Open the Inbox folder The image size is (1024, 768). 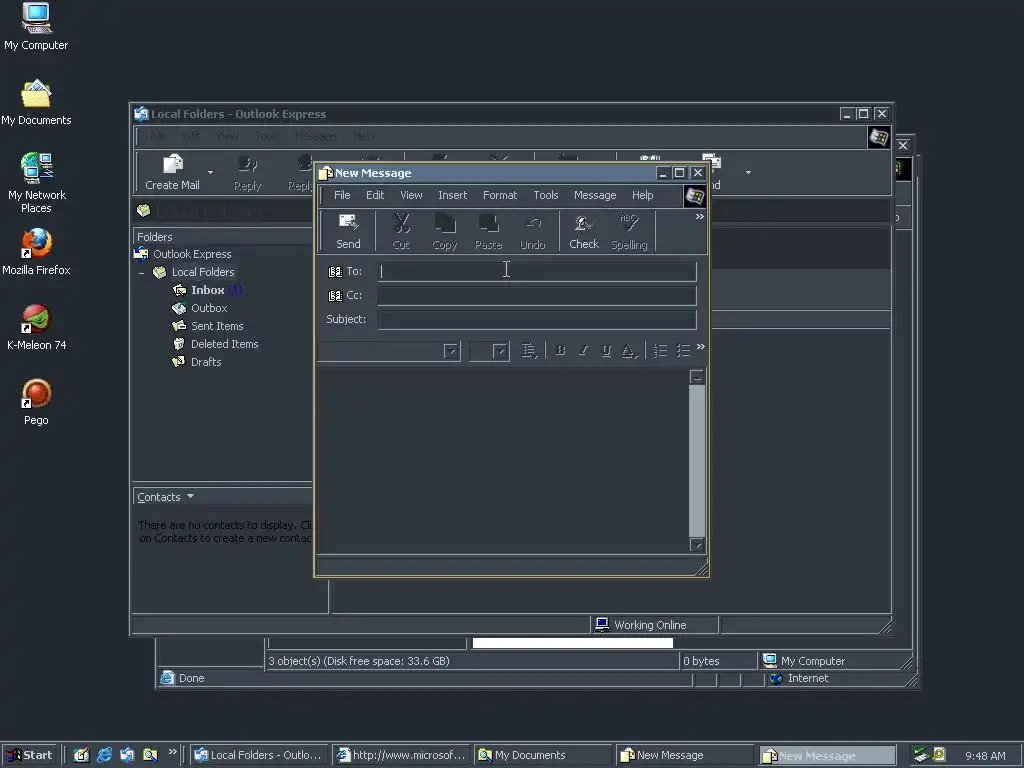click(x=207, y=290)
